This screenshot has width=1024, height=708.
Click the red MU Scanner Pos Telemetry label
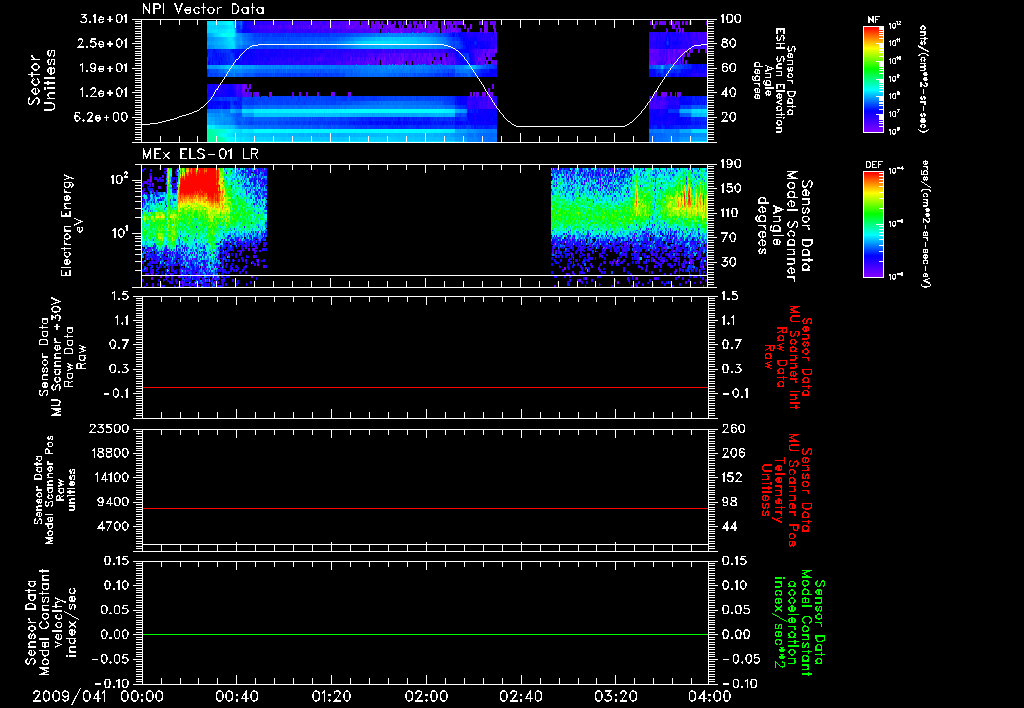786,490
